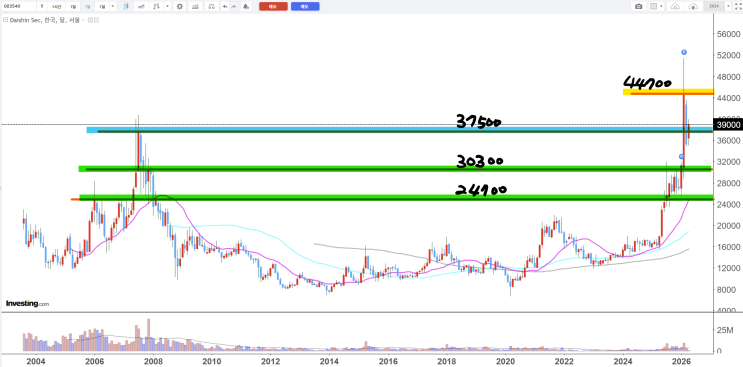This screenshot has height=367, width=743.
Task: Click the blue sell order button
Action: click(305, 6)
